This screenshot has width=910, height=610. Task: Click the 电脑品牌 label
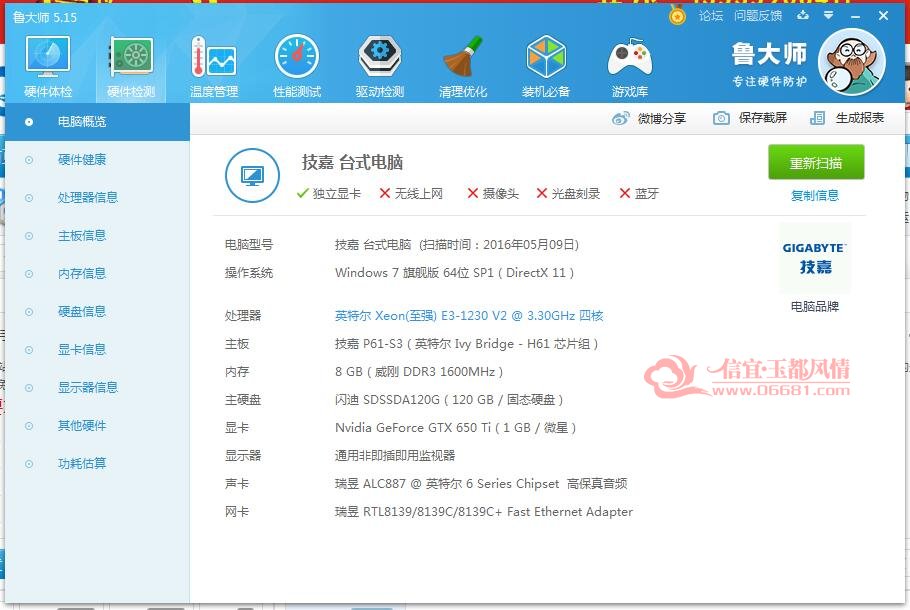click(815, 306)
